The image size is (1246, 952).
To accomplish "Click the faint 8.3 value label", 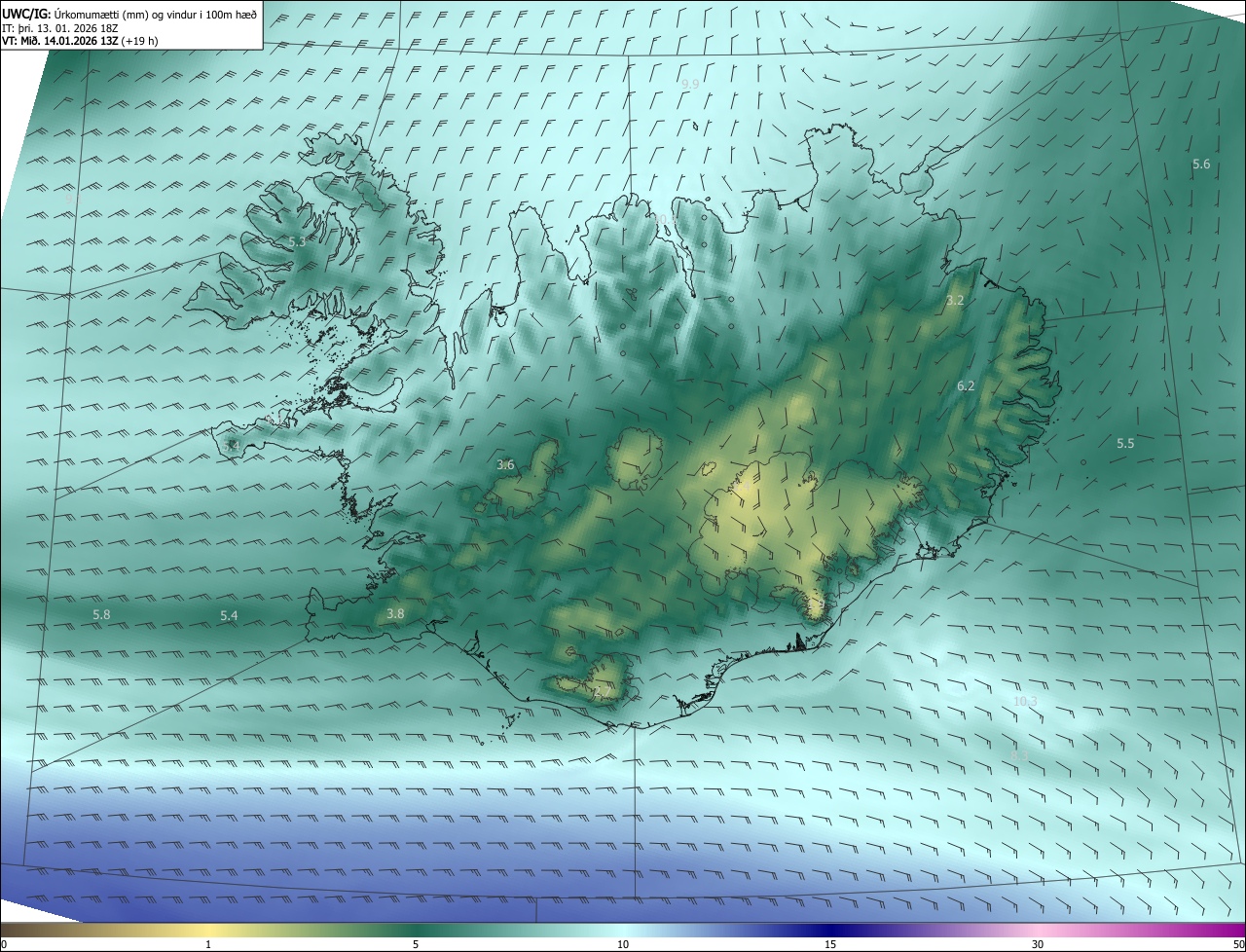I will point(1019,755).
